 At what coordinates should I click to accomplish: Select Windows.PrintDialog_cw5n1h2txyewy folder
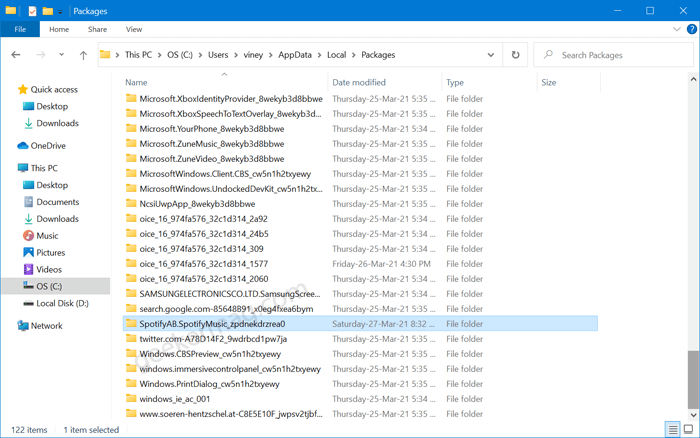[209, 384]
